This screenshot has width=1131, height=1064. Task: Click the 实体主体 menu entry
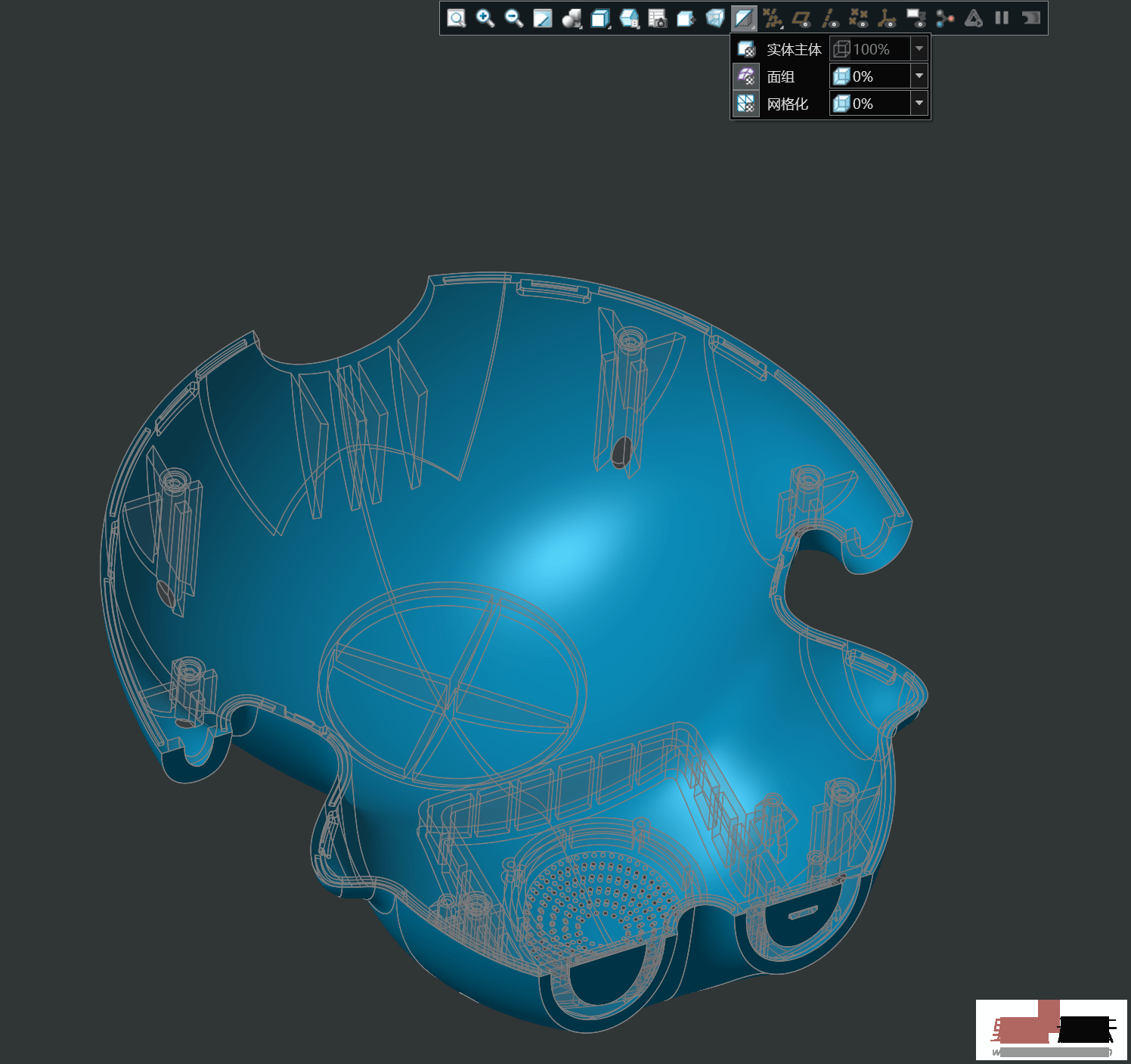794,49
